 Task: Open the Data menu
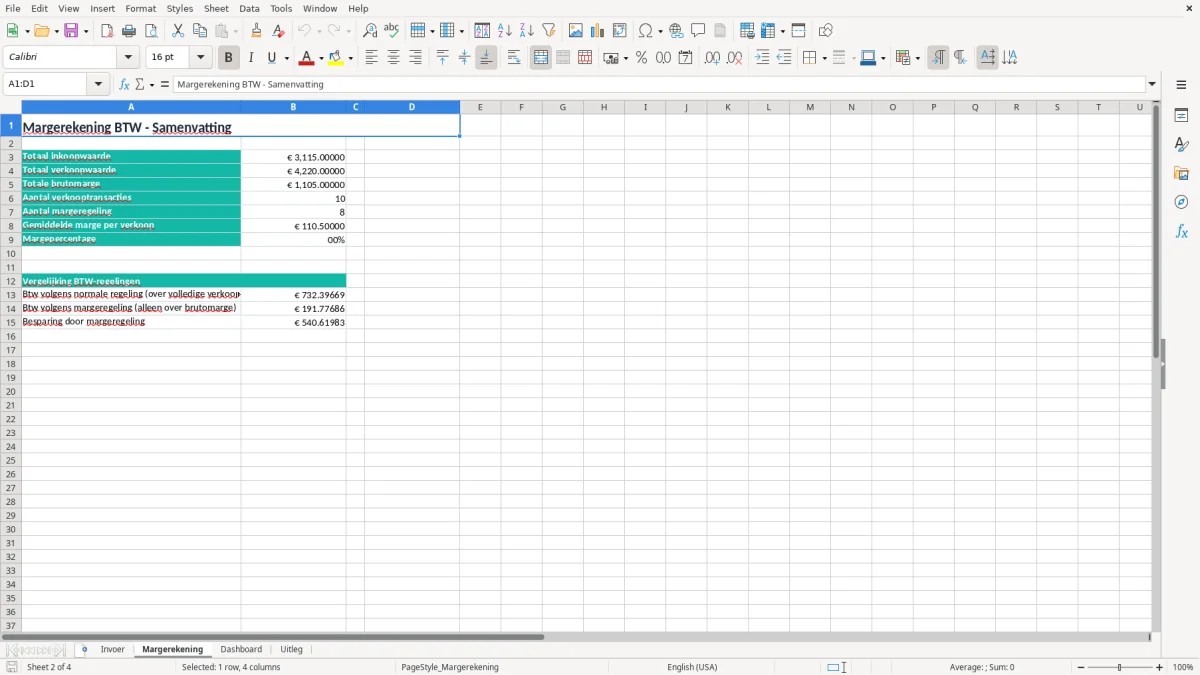[249, 8]
